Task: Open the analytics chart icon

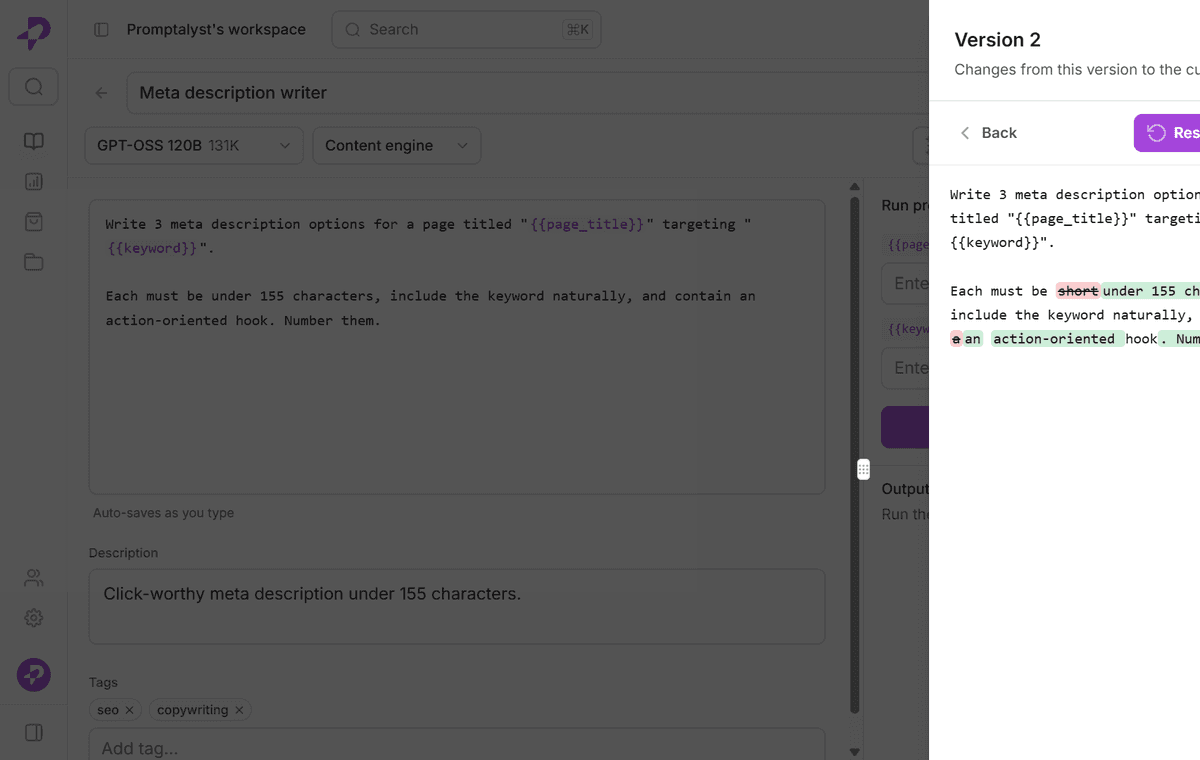Action: (34, 181)
